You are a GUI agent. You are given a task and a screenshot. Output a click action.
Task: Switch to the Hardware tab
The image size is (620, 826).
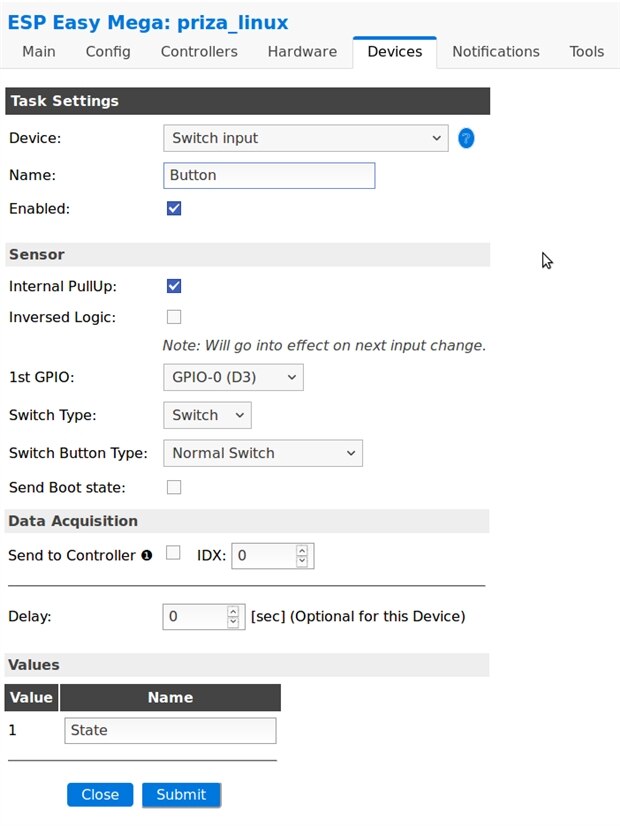click(302, 52)
